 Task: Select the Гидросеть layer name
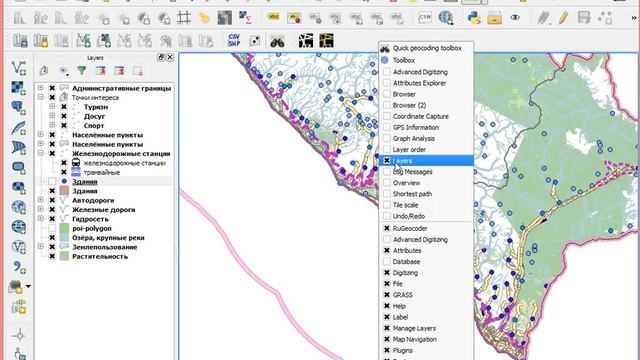coord(90,219)
